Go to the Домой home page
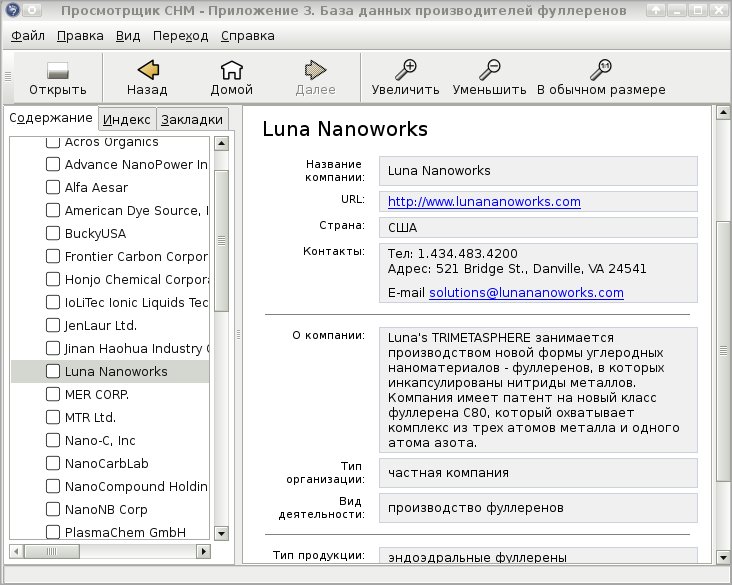The image size is (732, 585). point(232,70)
